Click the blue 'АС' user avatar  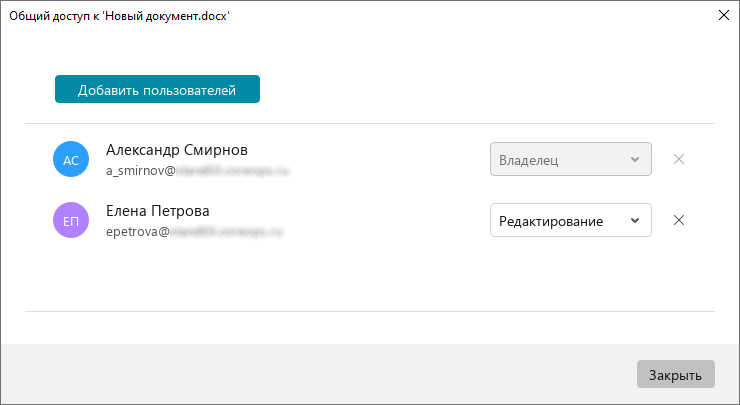(x=71, y=159)
